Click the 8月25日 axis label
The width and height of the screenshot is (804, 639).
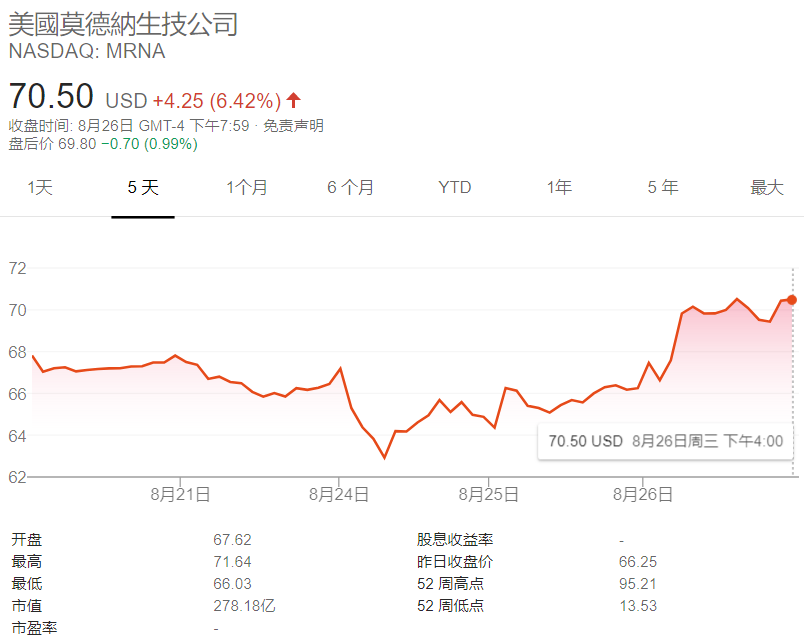[x=489, y=494]
